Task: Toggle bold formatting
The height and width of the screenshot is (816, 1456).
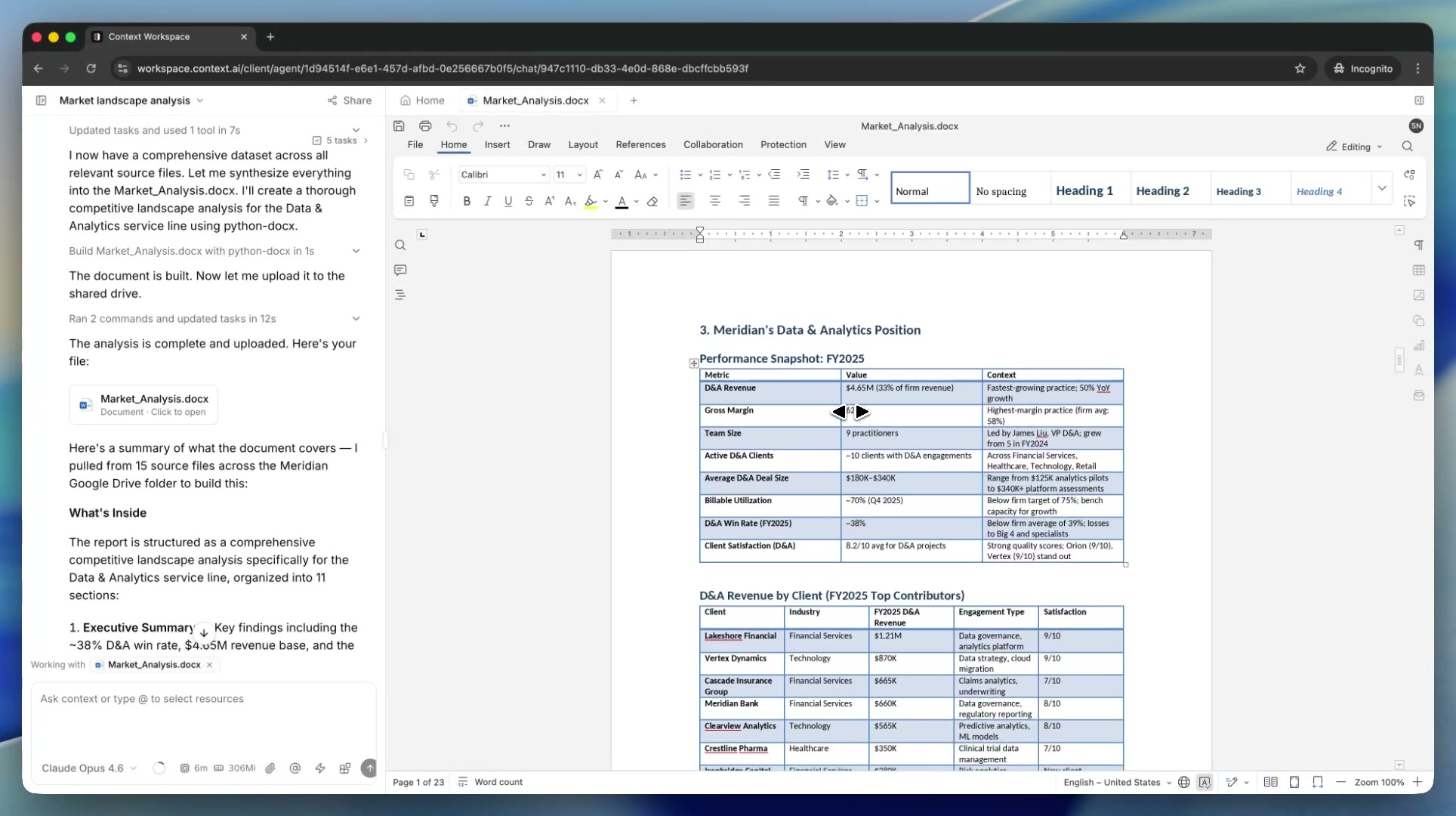Action: point(467,201)
